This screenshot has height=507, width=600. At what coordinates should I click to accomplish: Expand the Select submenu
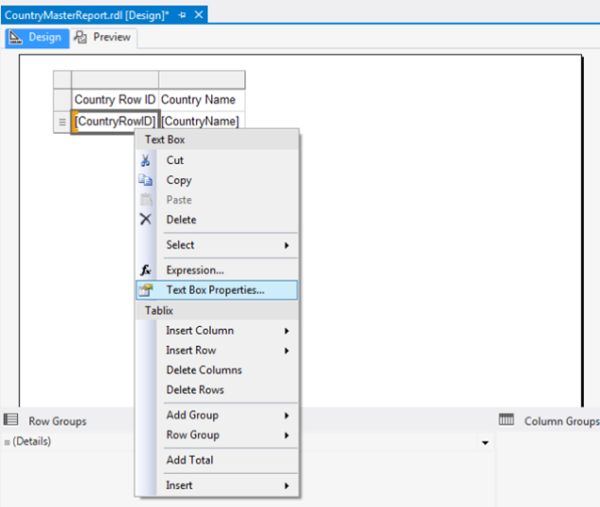coord(217,245)
